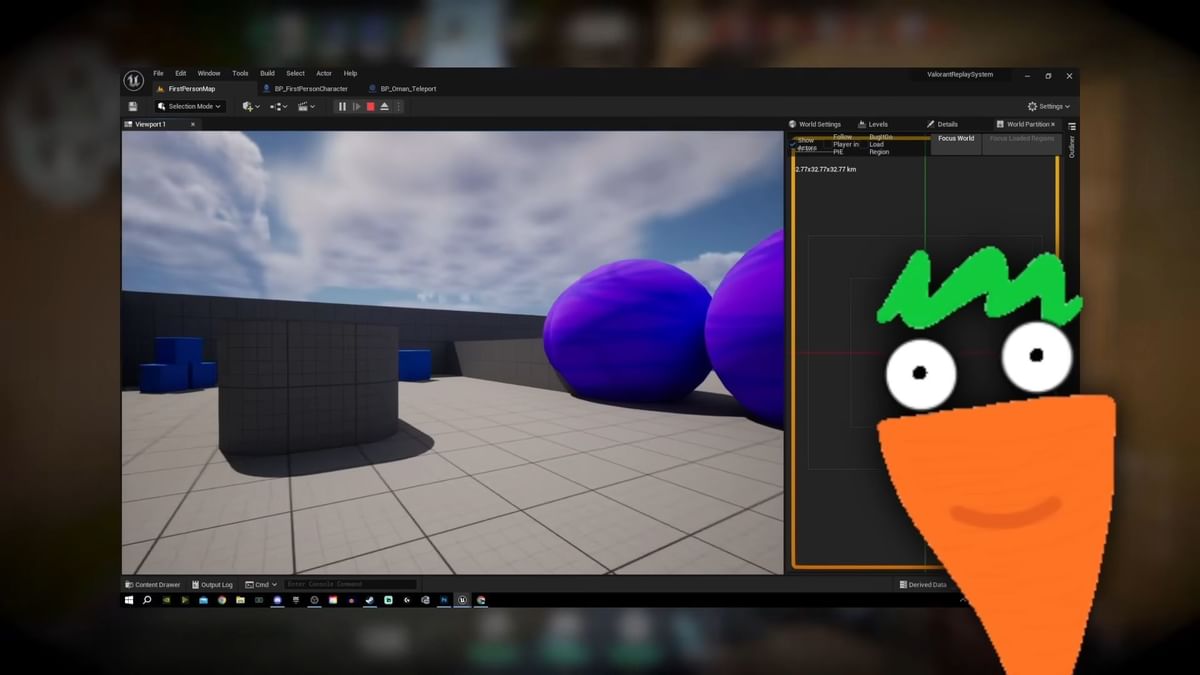Open the Build menu
Image resolution: width=1200 pixels, height=675 pixels.
coord(266,73)
